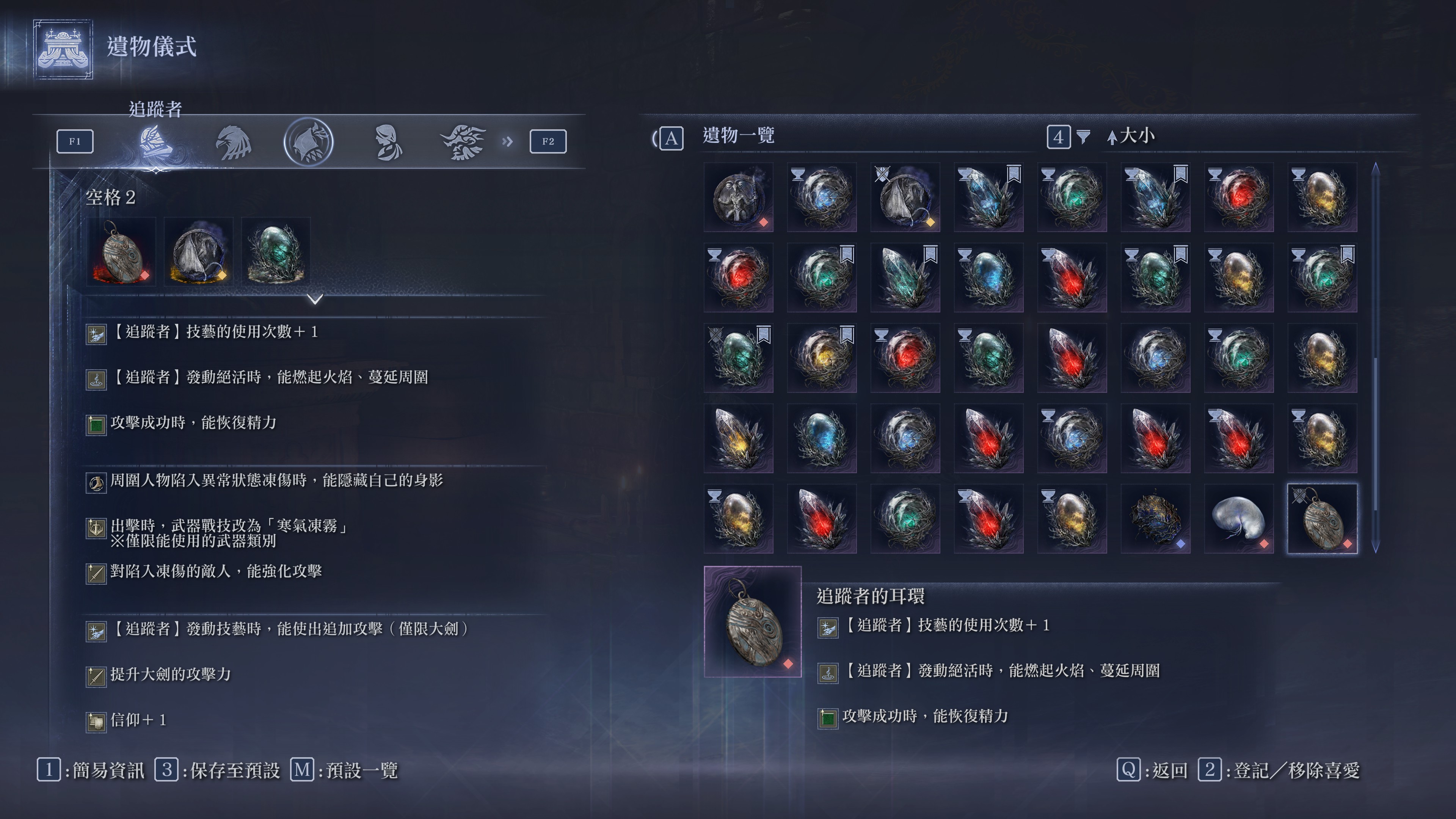The width and height of the screenshot is (1456, 819).
Task: Click 保存至預設 to save preset
Action: pos(218,770)
